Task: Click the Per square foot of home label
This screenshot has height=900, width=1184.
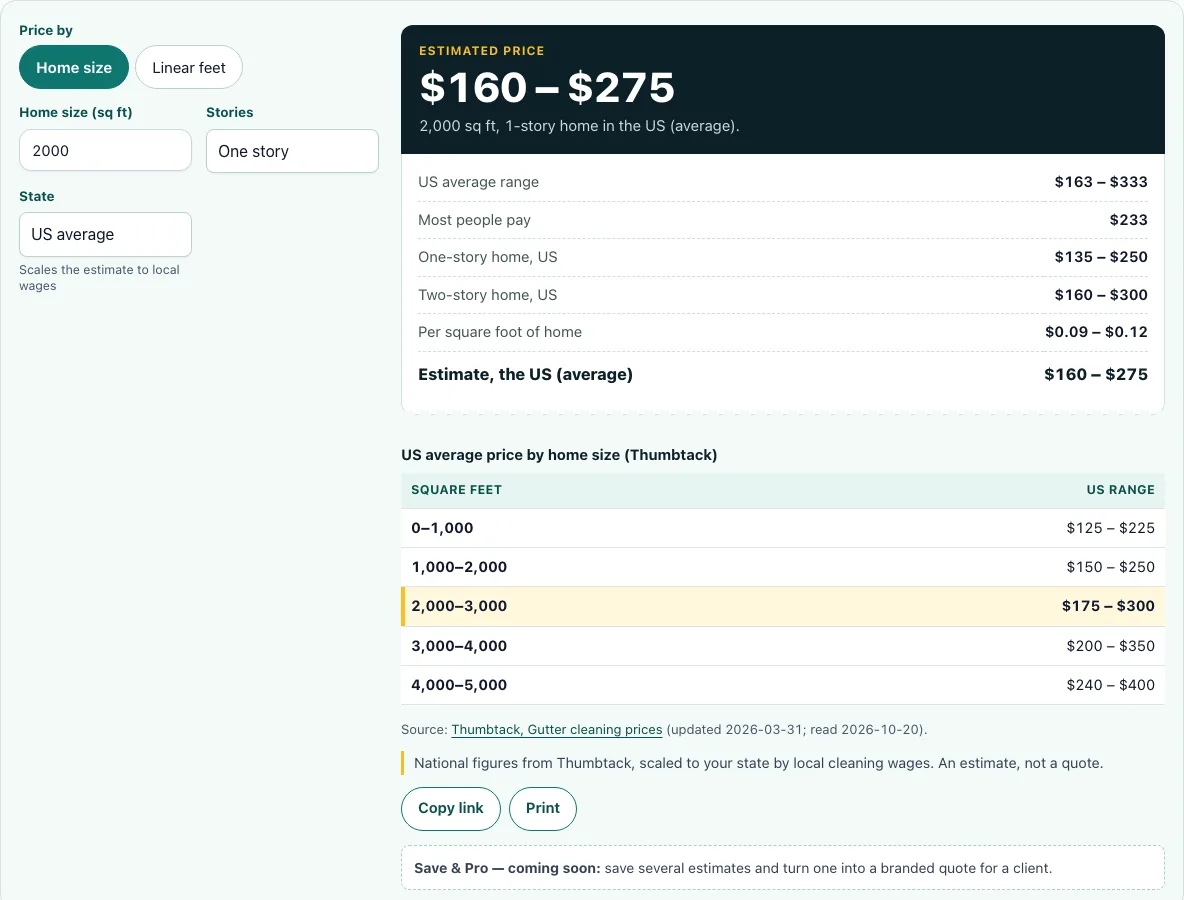Action: point(500,332)
